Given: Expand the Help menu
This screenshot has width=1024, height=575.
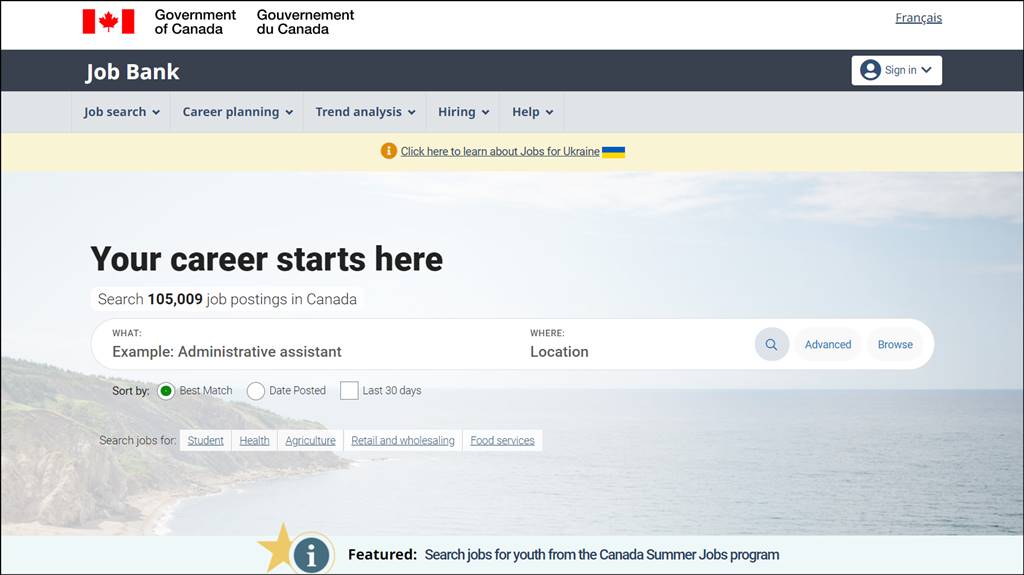Looking at the screenshot, I should (532, 112).
